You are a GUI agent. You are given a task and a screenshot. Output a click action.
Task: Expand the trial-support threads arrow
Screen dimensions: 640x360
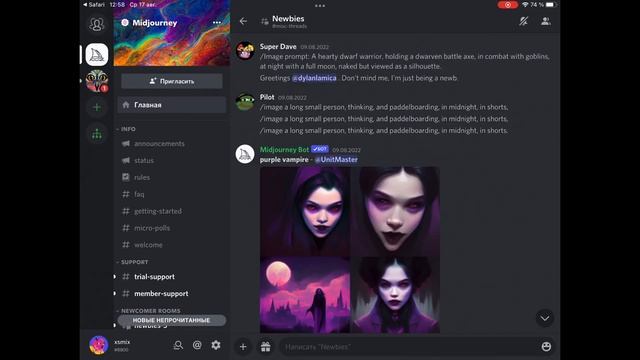pyautogui.click(x=115, y=277)
